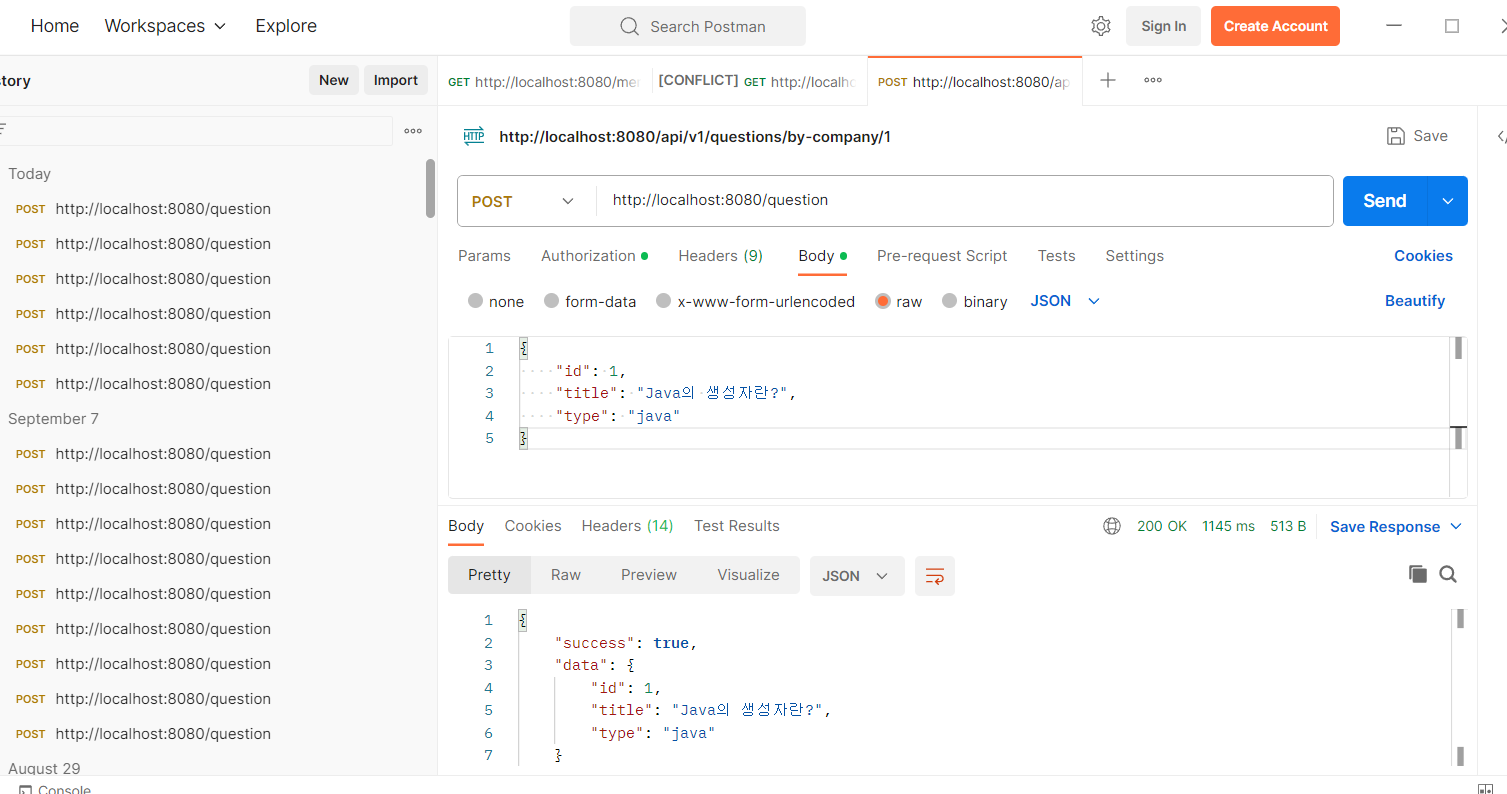Toggle response line wrap icon
Screen dimensions: 1507x794
click(x=935, y=576)
